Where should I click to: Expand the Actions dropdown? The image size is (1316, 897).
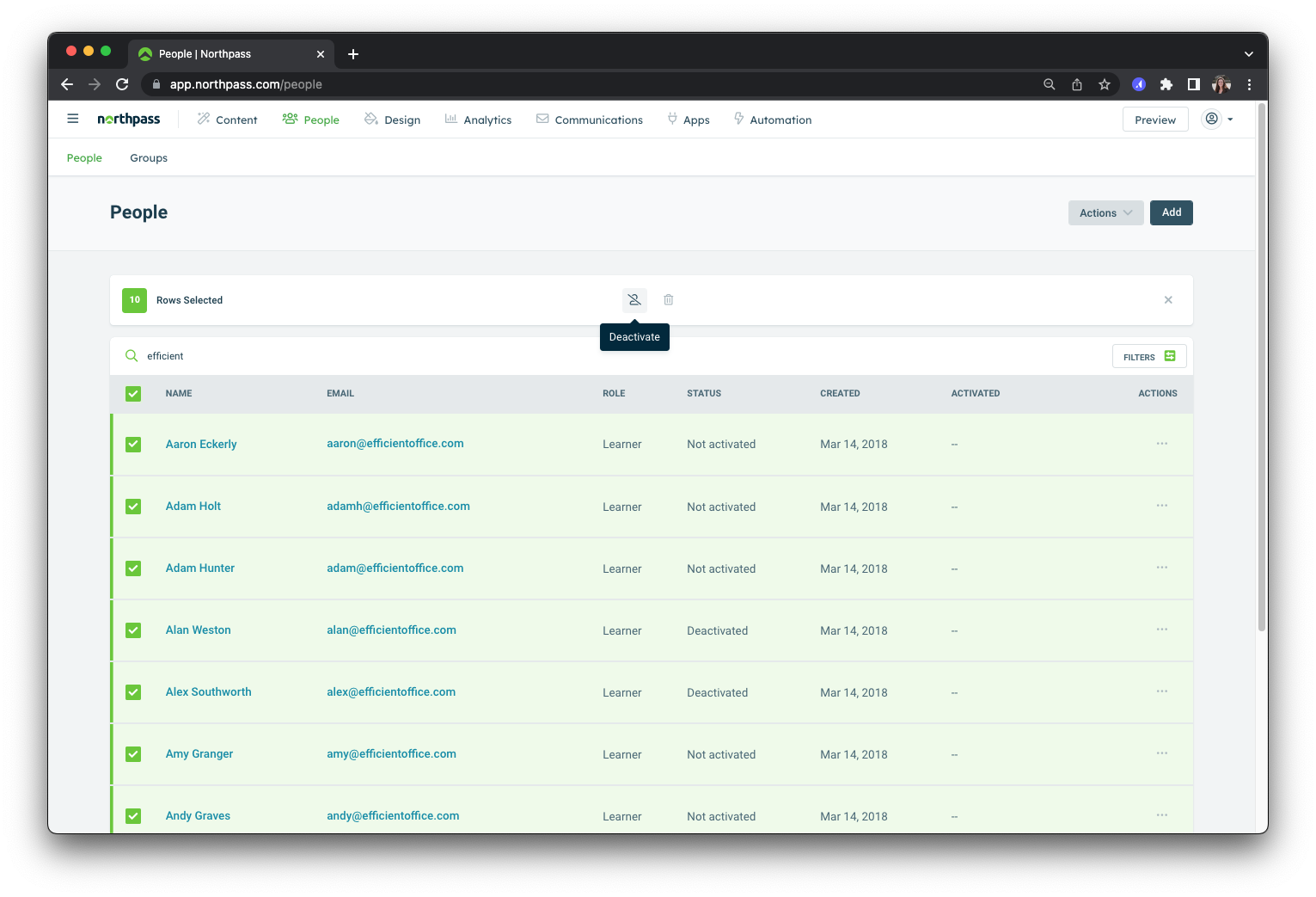1105,213
